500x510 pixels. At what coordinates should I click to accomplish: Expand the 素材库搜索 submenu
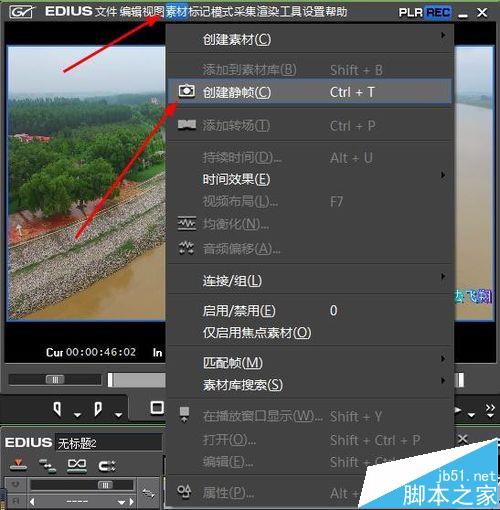(309, 385)
